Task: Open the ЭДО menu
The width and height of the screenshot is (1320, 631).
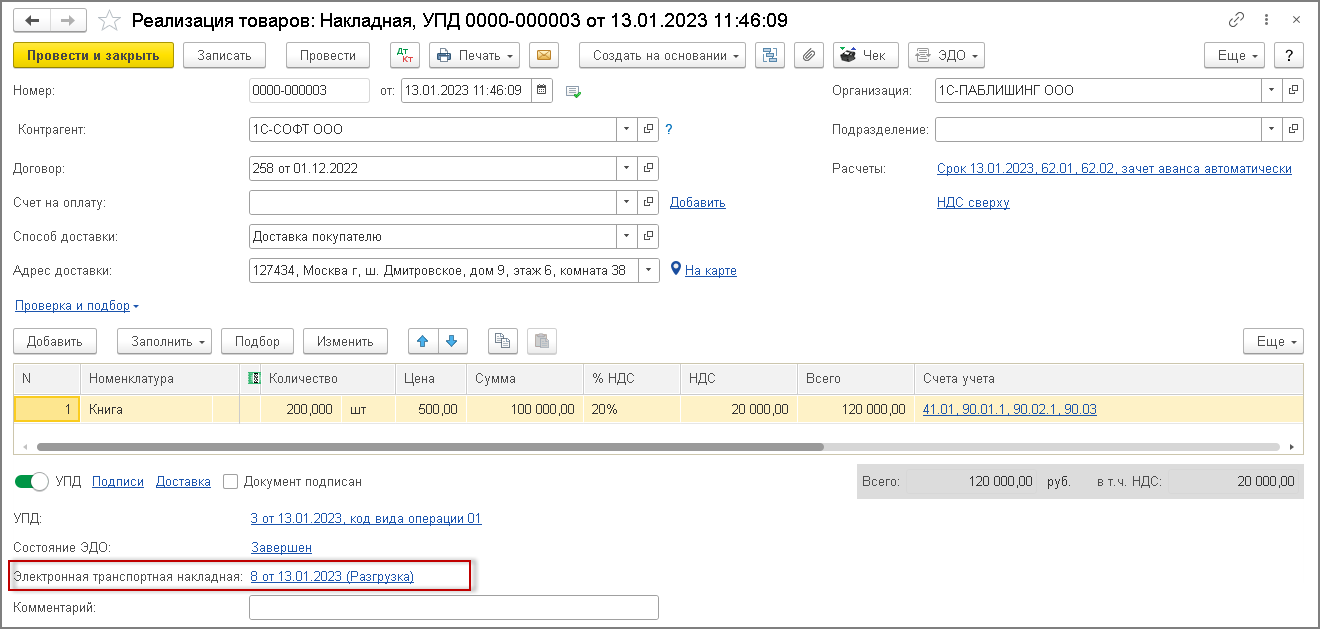Action: pyautogui.click(x=946, y=55)
